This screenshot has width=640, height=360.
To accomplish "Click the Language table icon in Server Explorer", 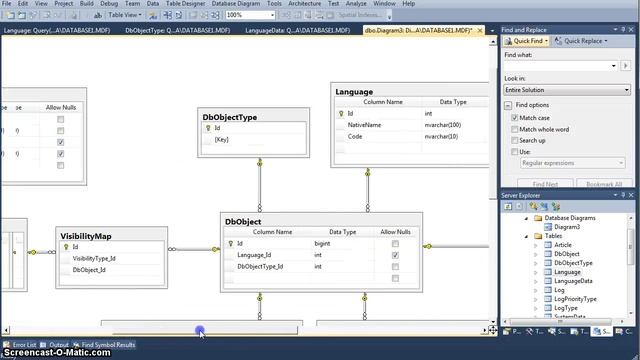I will point(548,272).
